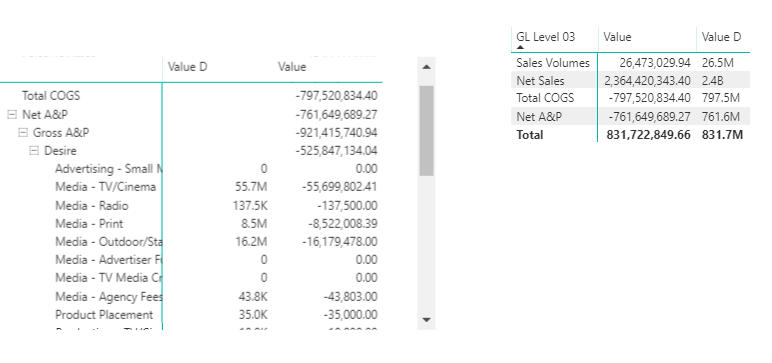This screenshot has height=363, width=772.
Task: Click the value -525,847,134.04
Action: 336,151
